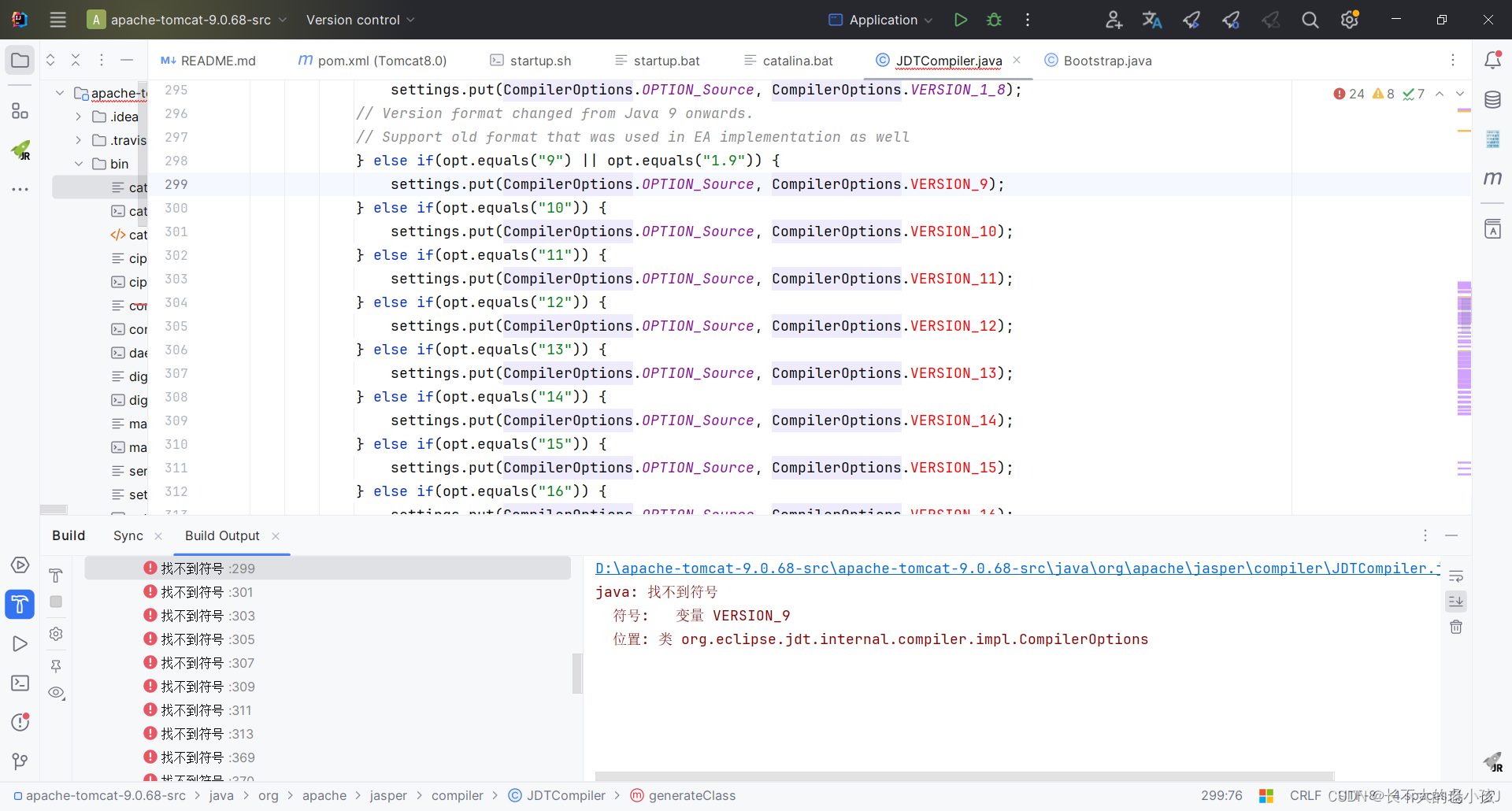1512x811 pixels.
Task: Toggle soft-wrap in build output
Action: tap(1456, 576)
